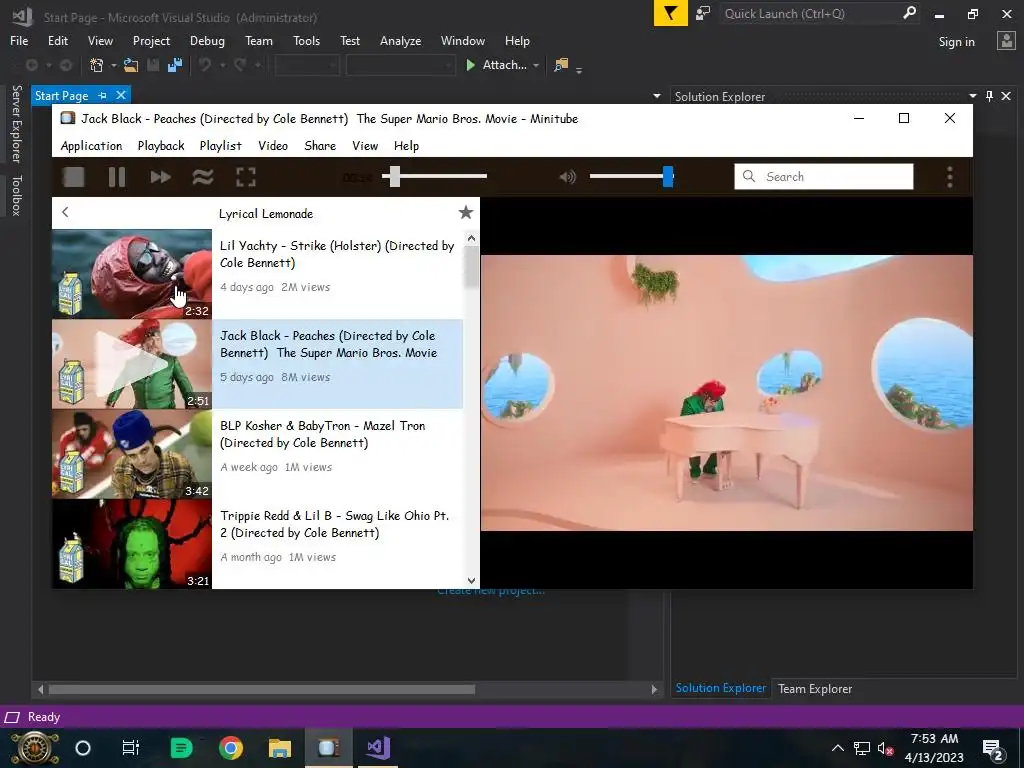Skip to next video in Minitube
Screen dimensions: 1024x768
pyautogui.click(x=160, y=177)
